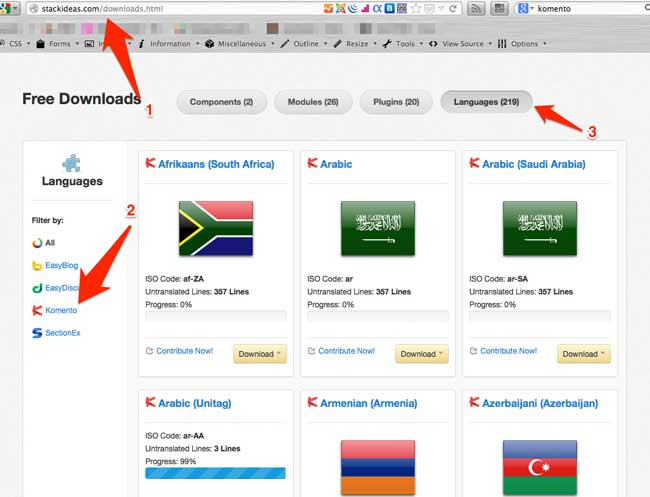This screenshot has height=497, width=650.
Task: Click the Tools wrench icon
Action: pyautogui.click(x=387, y=44)
